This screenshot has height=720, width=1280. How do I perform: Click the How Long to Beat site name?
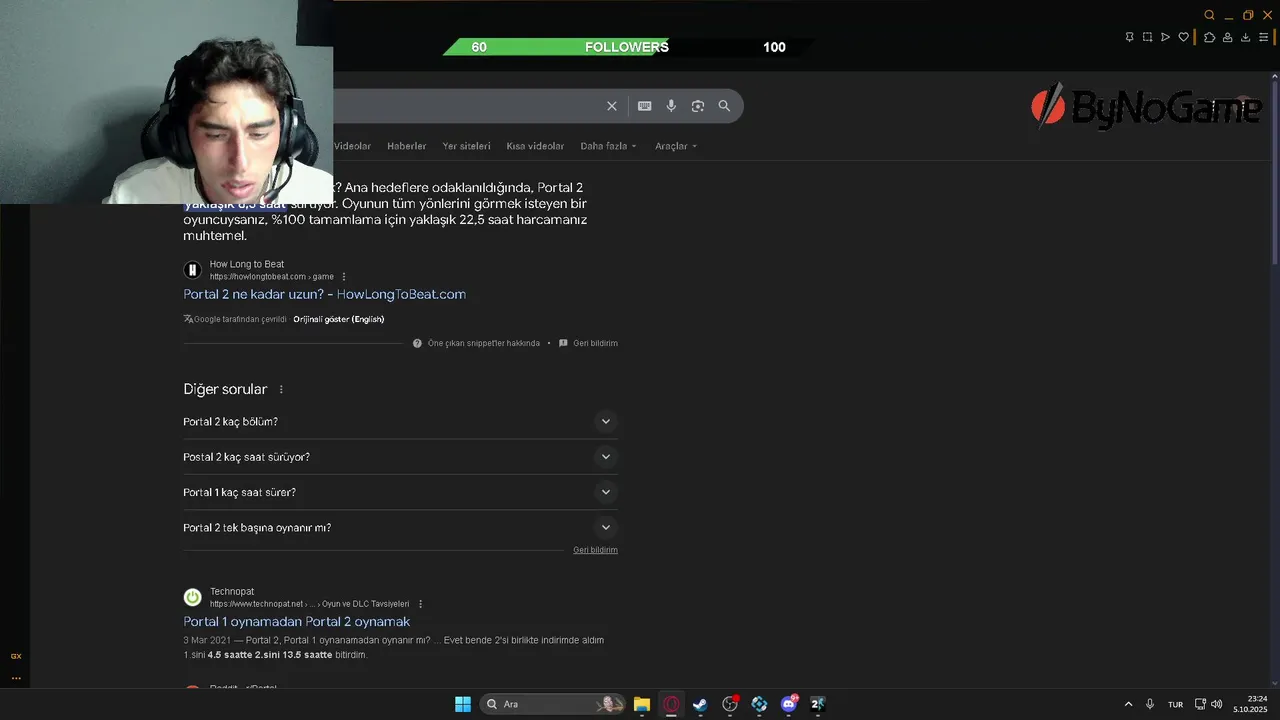pos(247,264)
